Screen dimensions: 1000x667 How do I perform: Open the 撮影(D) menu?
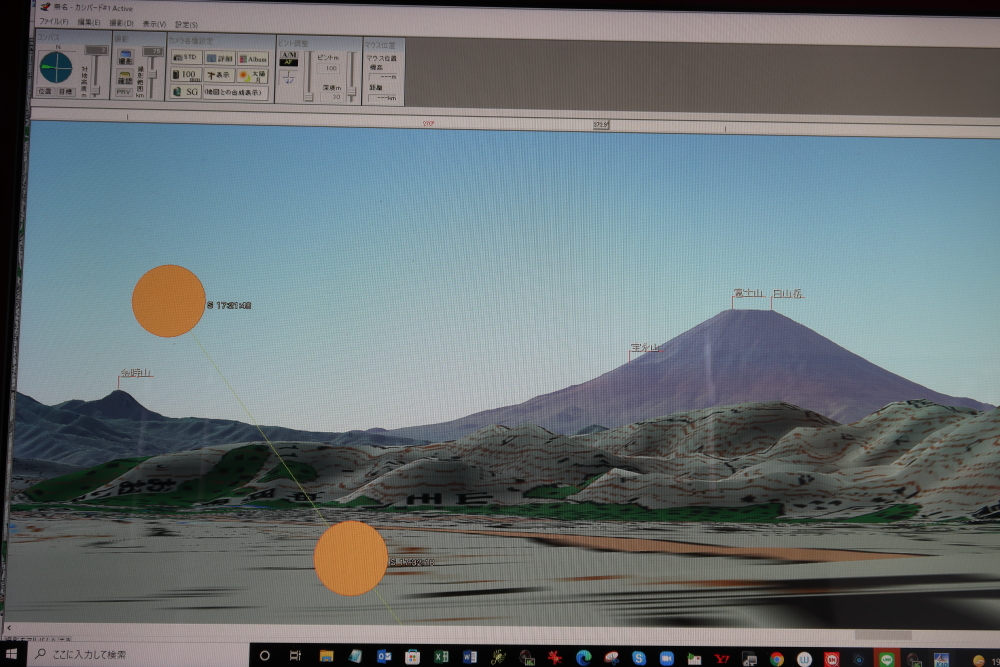[121, 22]
